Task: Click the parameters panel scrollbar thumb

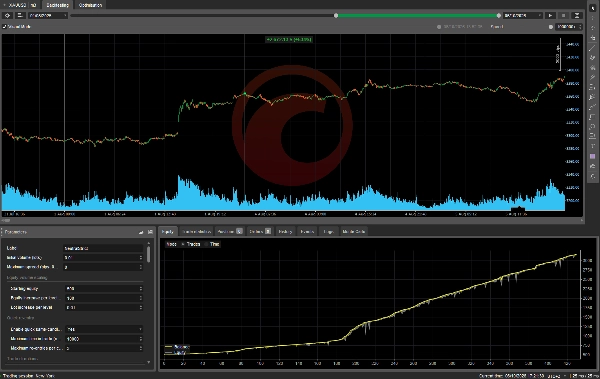Action: coord(148,254)
